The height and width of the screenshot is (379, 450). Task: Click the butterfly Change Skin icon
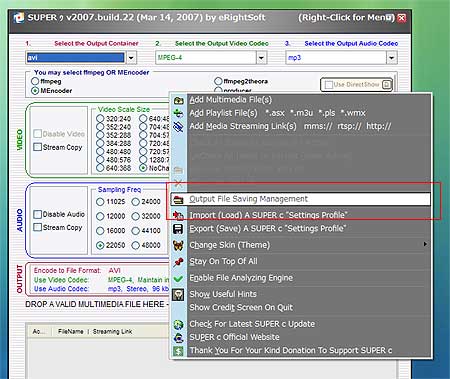[x=178, y=245]
